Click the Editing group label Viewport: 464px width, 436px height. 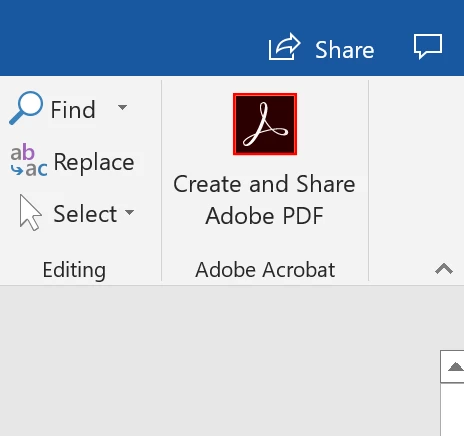[x=74, y=270]
